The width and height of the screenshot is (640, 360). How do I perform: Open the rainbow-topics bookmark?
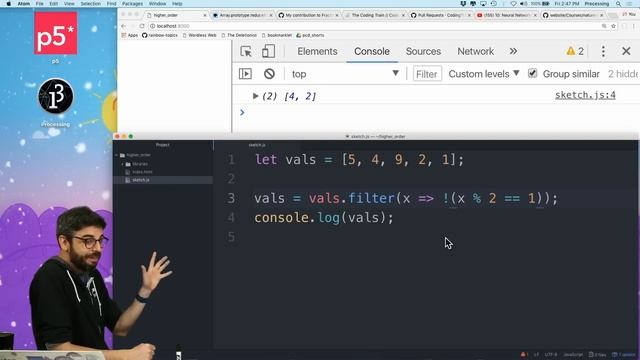pyautogui.click(x=160, y=36)
